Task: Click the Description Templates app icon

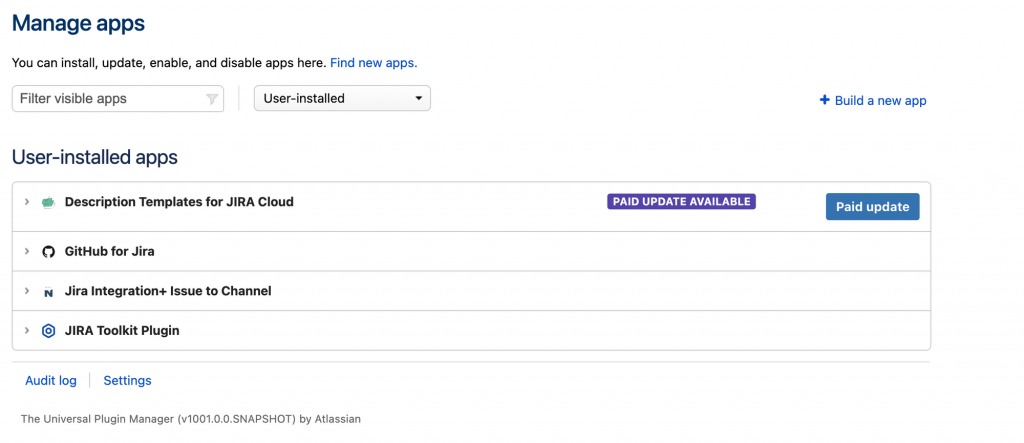Action: click(48, 202)
